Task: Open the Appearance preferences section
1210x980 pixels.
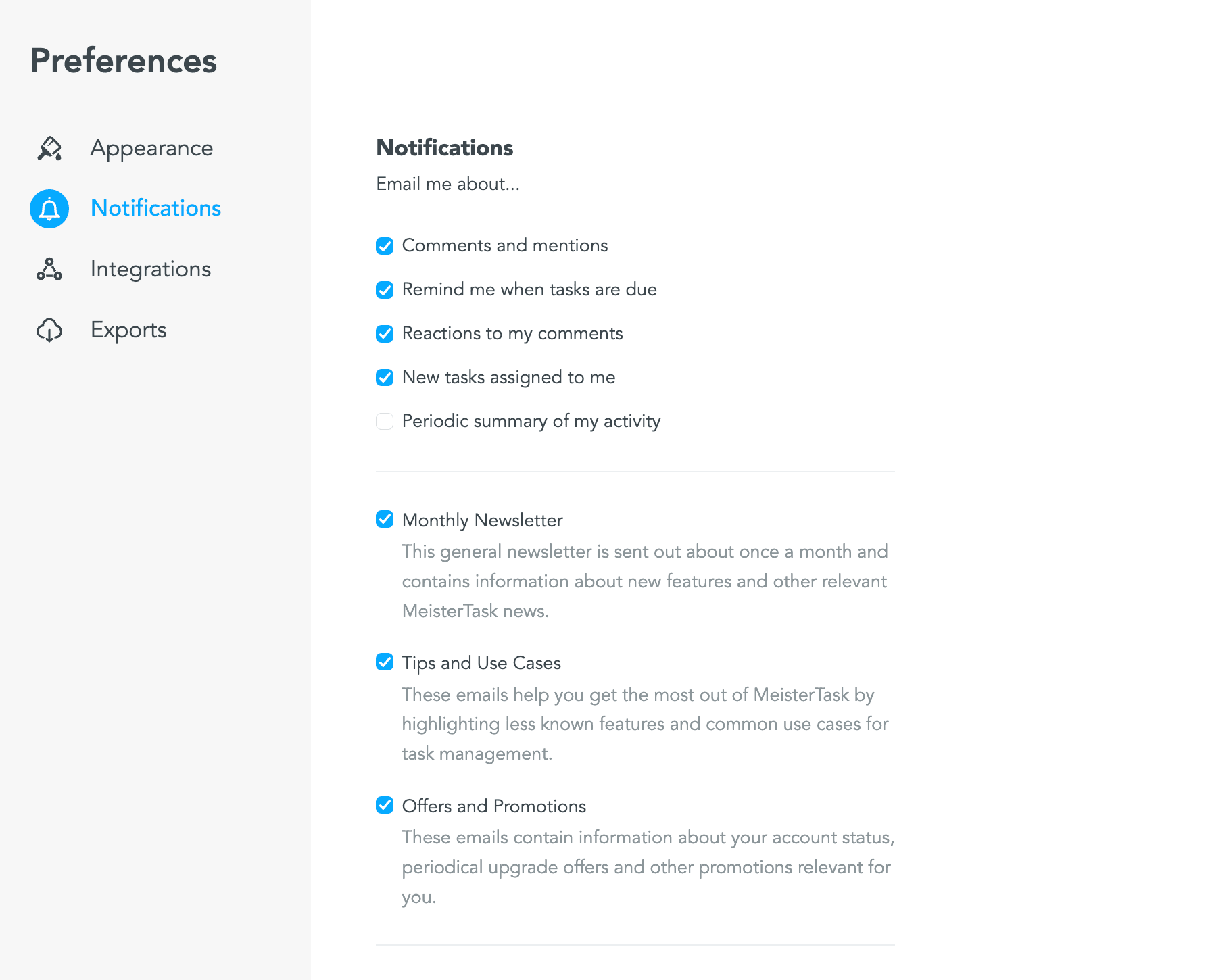Action: pos(151,148)
